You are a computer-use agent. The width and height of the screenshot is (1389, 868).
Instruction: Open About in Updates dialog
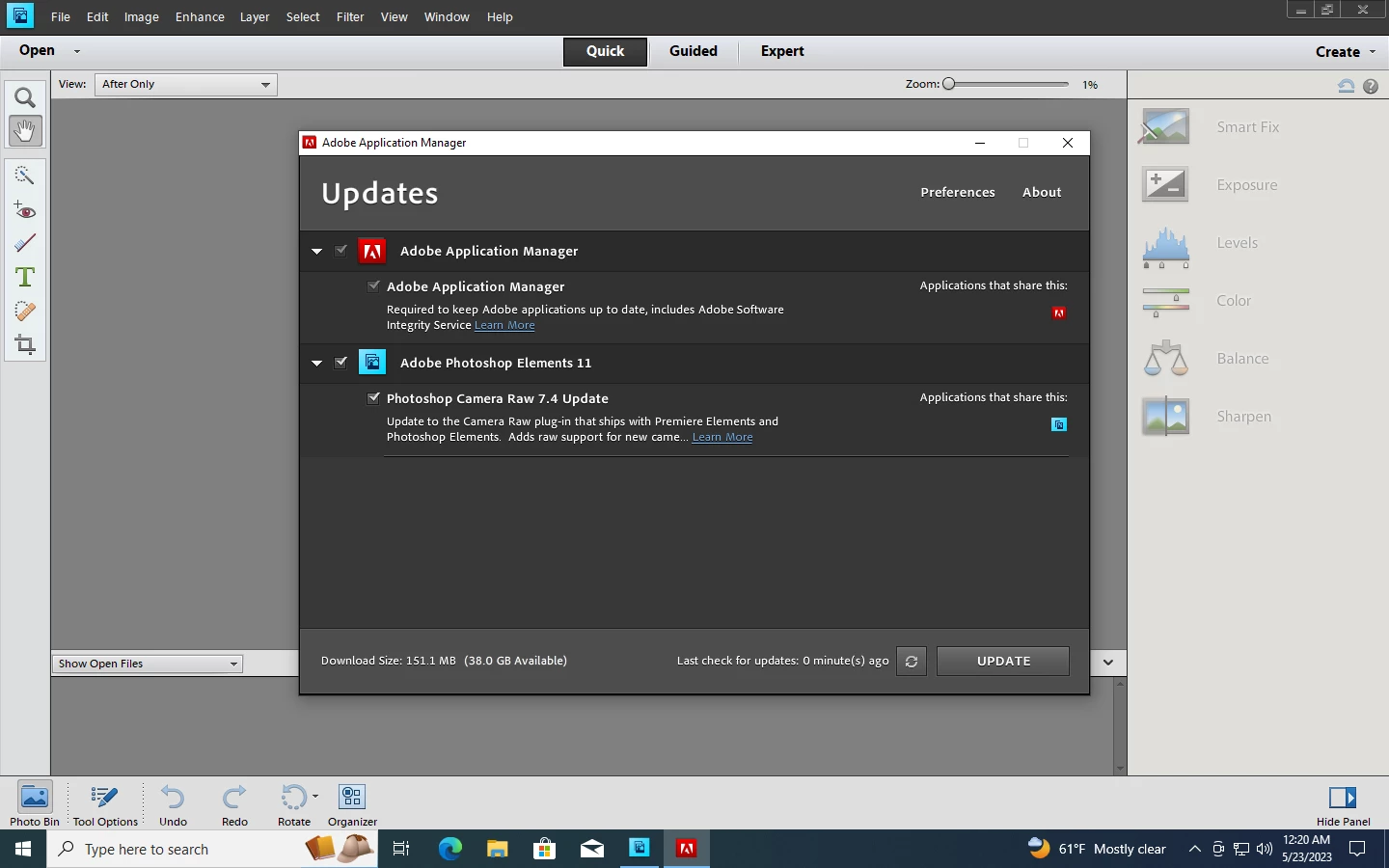point(1042,192)
